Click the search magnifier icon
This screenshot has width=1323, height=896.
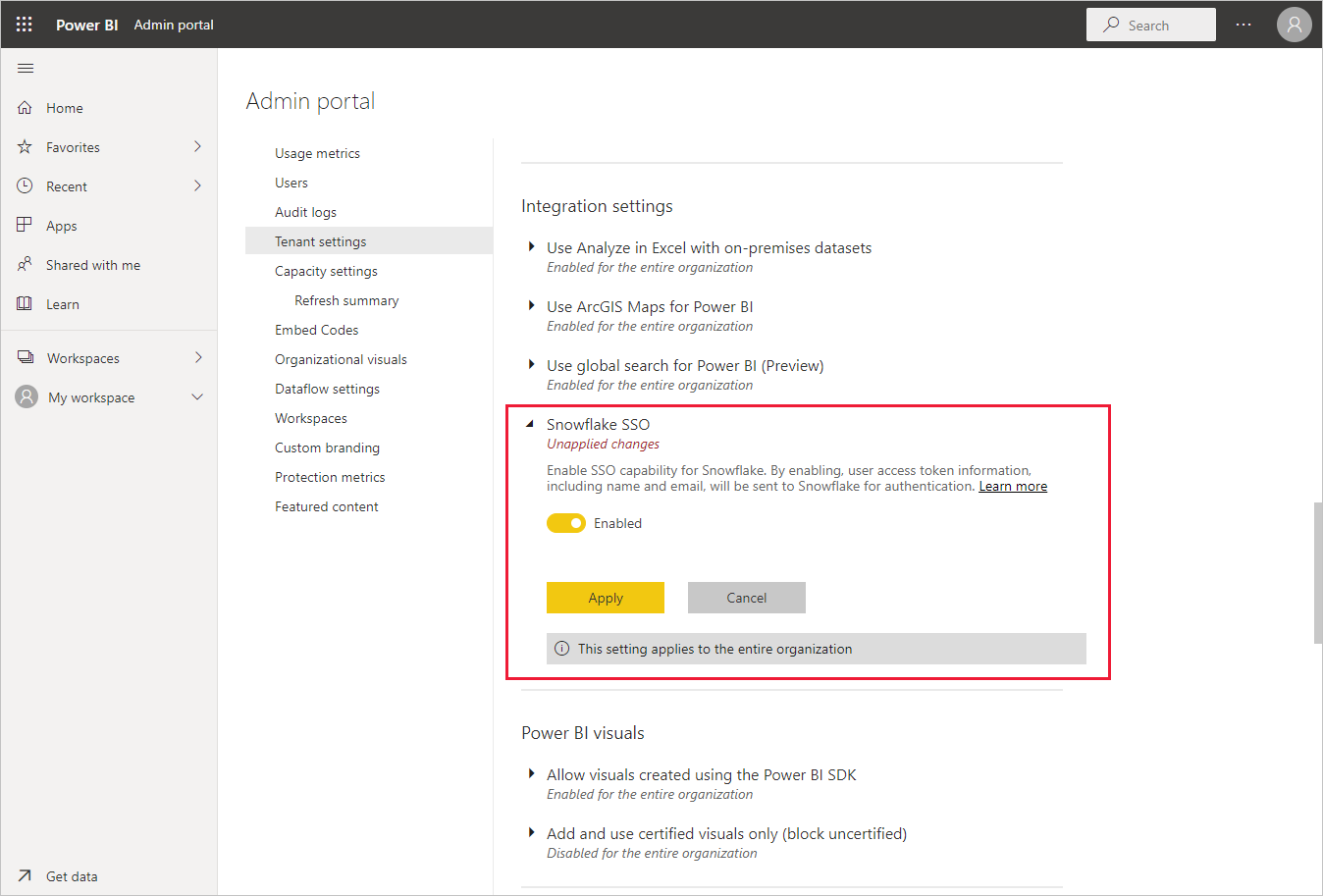pyautogui.click(x=1111, y=25)
